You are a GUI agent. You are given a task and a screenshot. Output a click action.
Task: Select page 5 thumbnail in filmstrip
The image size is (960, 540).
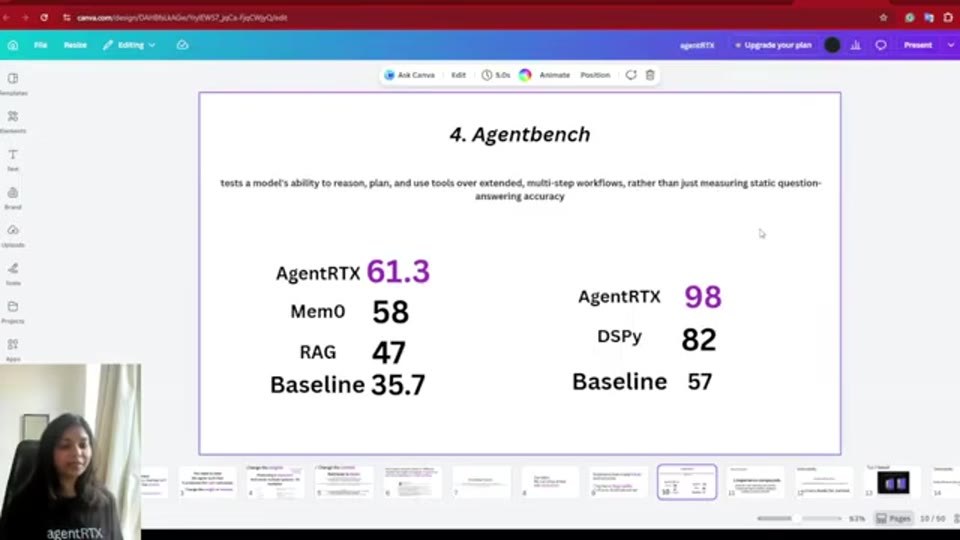[344, 482]
